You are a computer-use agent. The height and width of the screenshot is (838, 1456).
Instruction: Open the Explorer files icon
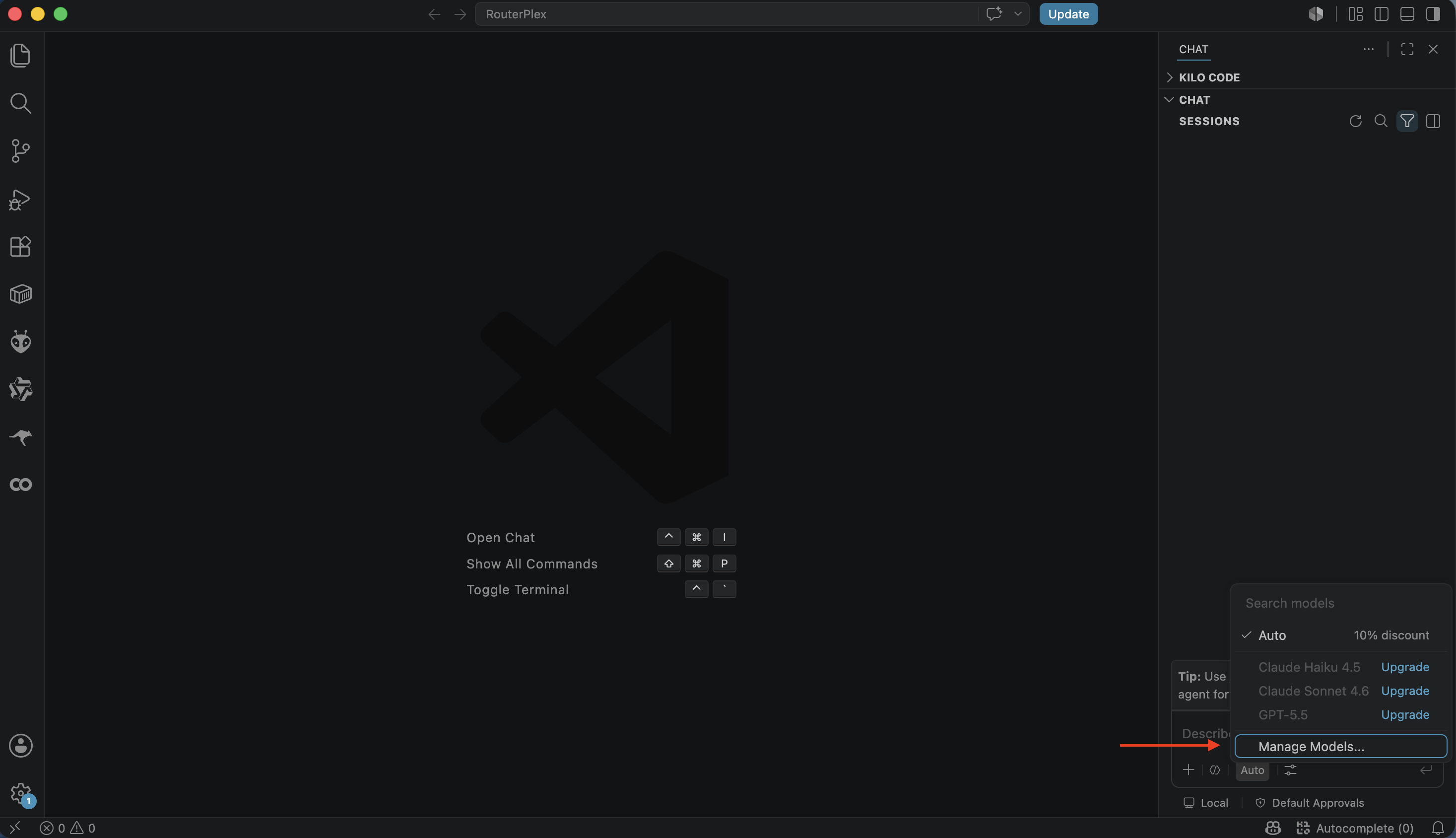coord(21,55)
